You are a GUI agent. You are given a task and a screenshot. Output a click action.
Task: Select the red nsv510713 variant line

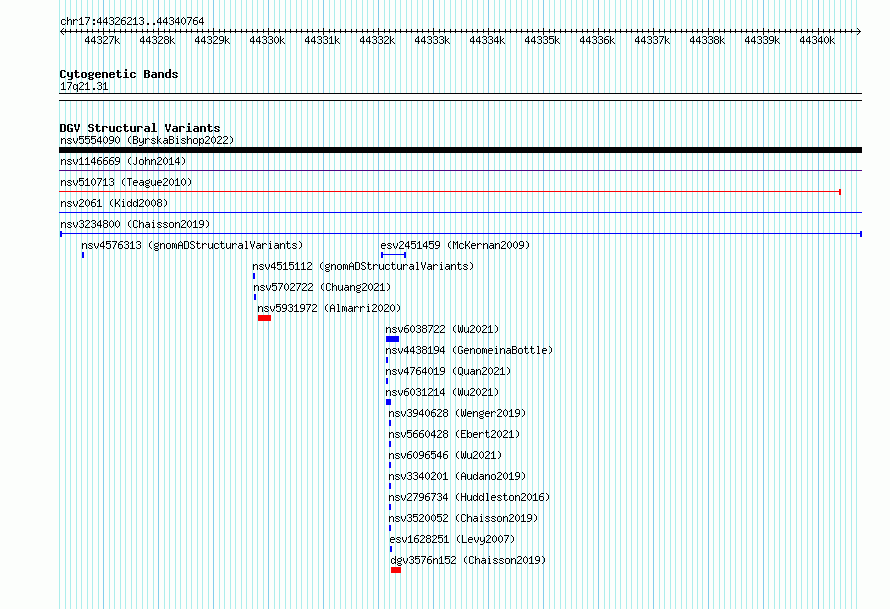tap(450, 192)
